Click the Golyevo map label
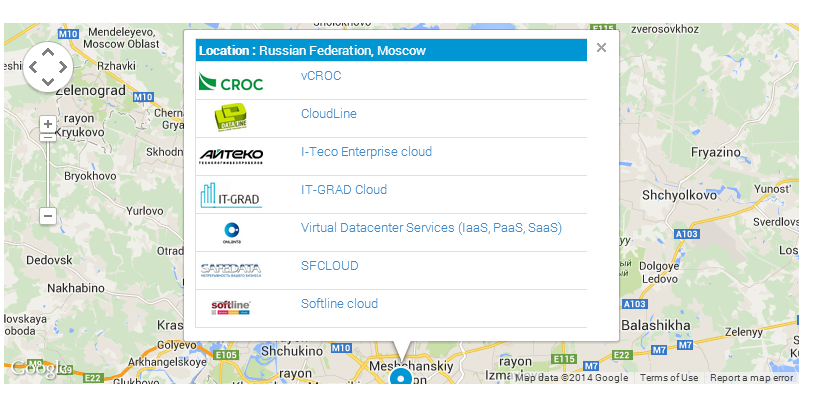 pos(177,345)
